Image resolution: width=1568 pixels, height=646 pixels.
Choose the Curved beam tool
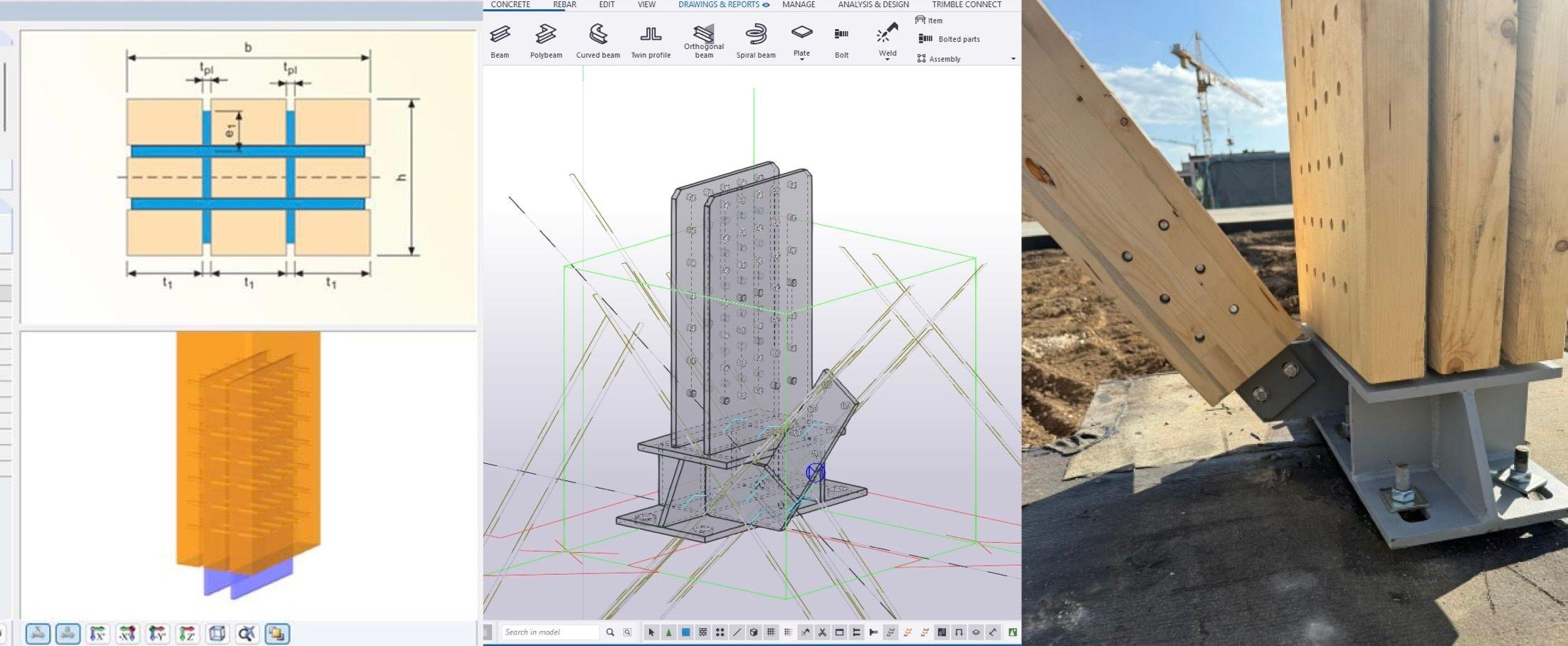click(x=598, y=41)
